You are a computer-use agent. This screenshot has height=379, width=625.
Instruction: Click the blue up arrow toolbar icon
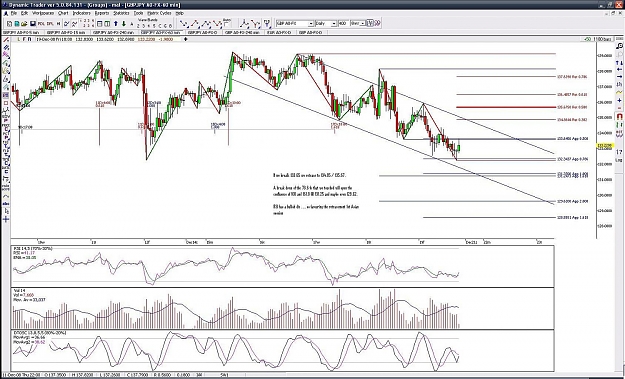pos(116,24)
